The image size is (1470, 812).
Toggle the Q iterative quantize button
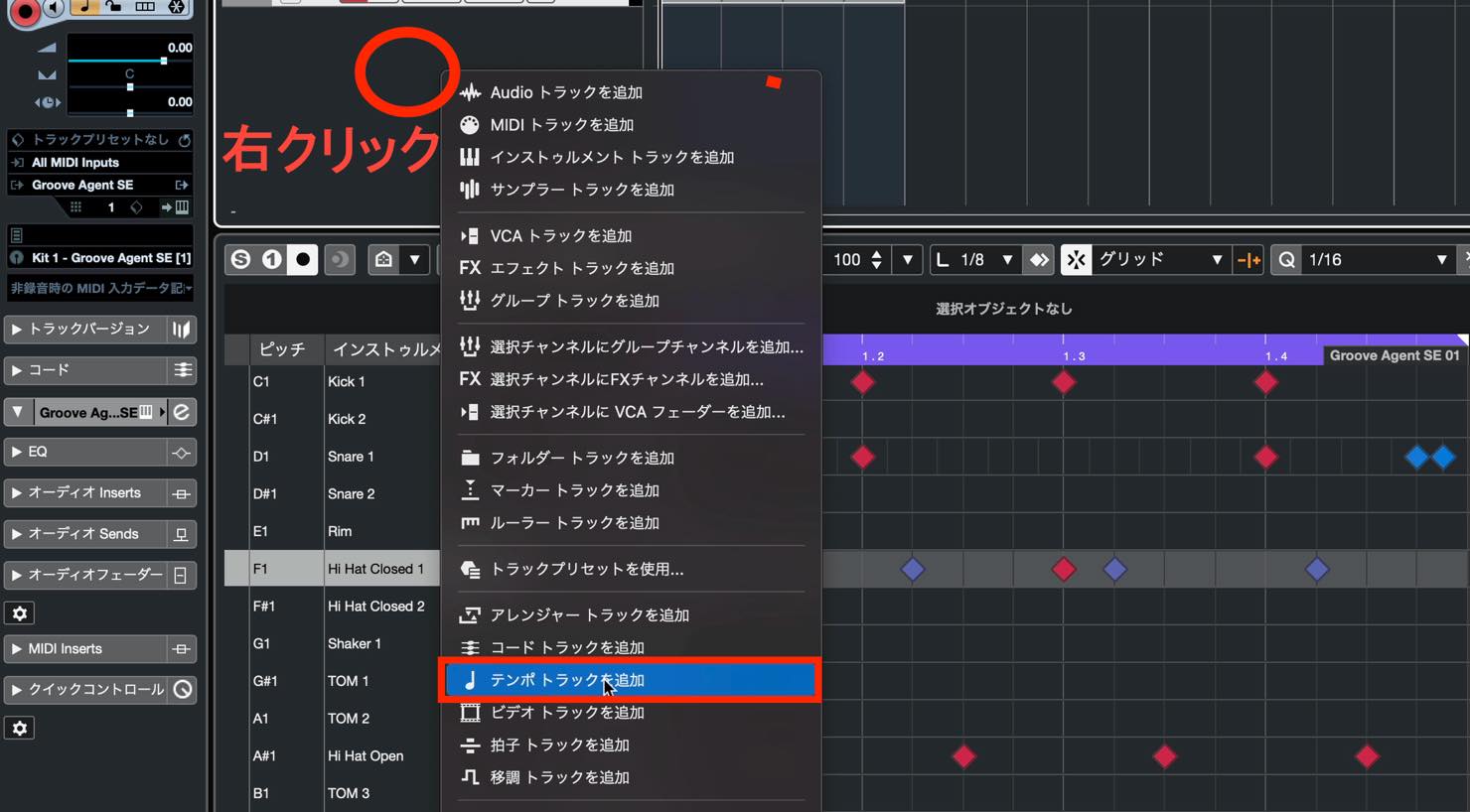click(1287, 259)
